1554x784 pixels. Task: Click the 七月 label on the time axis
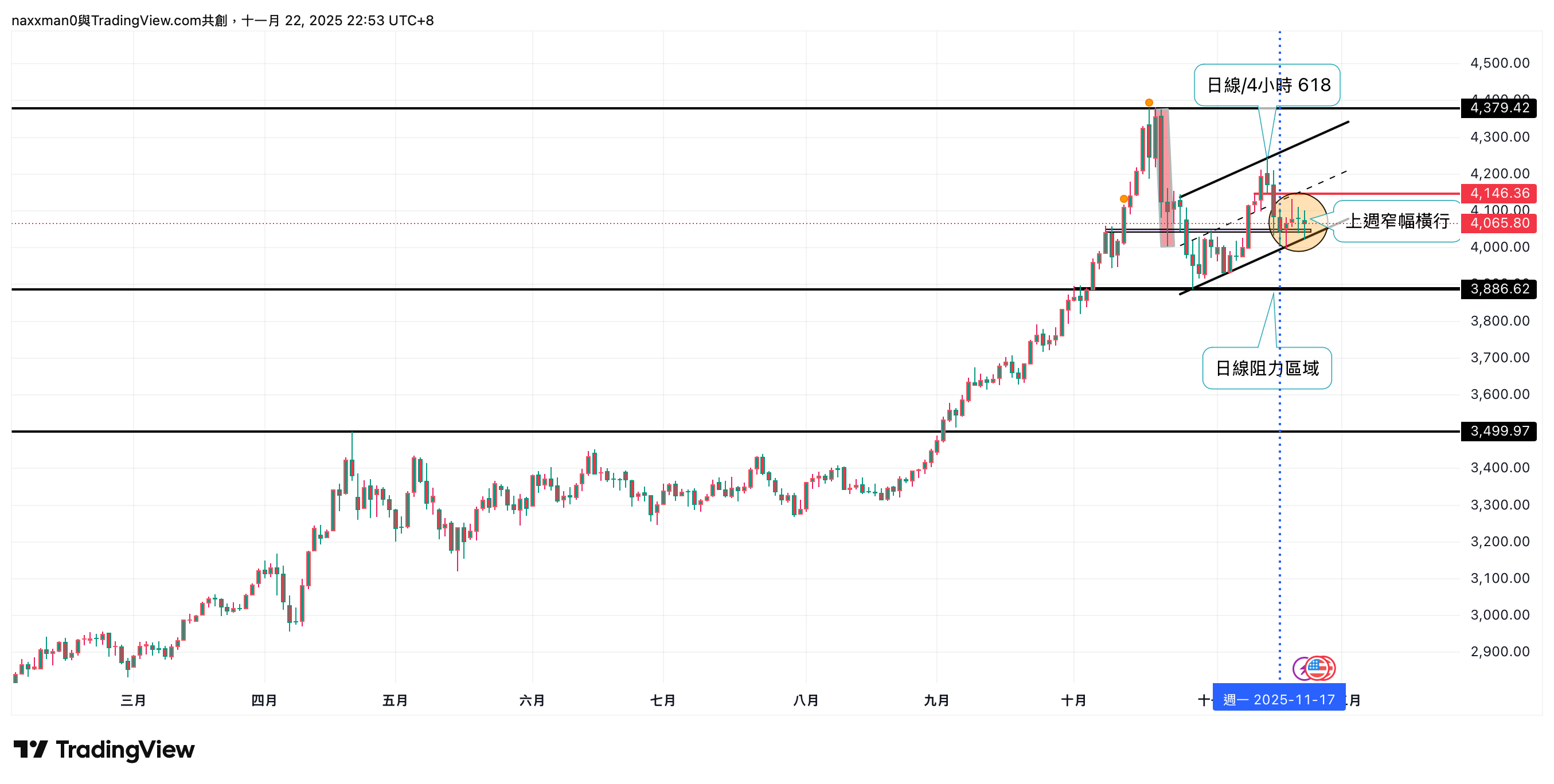pyautogui.click(x=663, y=700)
